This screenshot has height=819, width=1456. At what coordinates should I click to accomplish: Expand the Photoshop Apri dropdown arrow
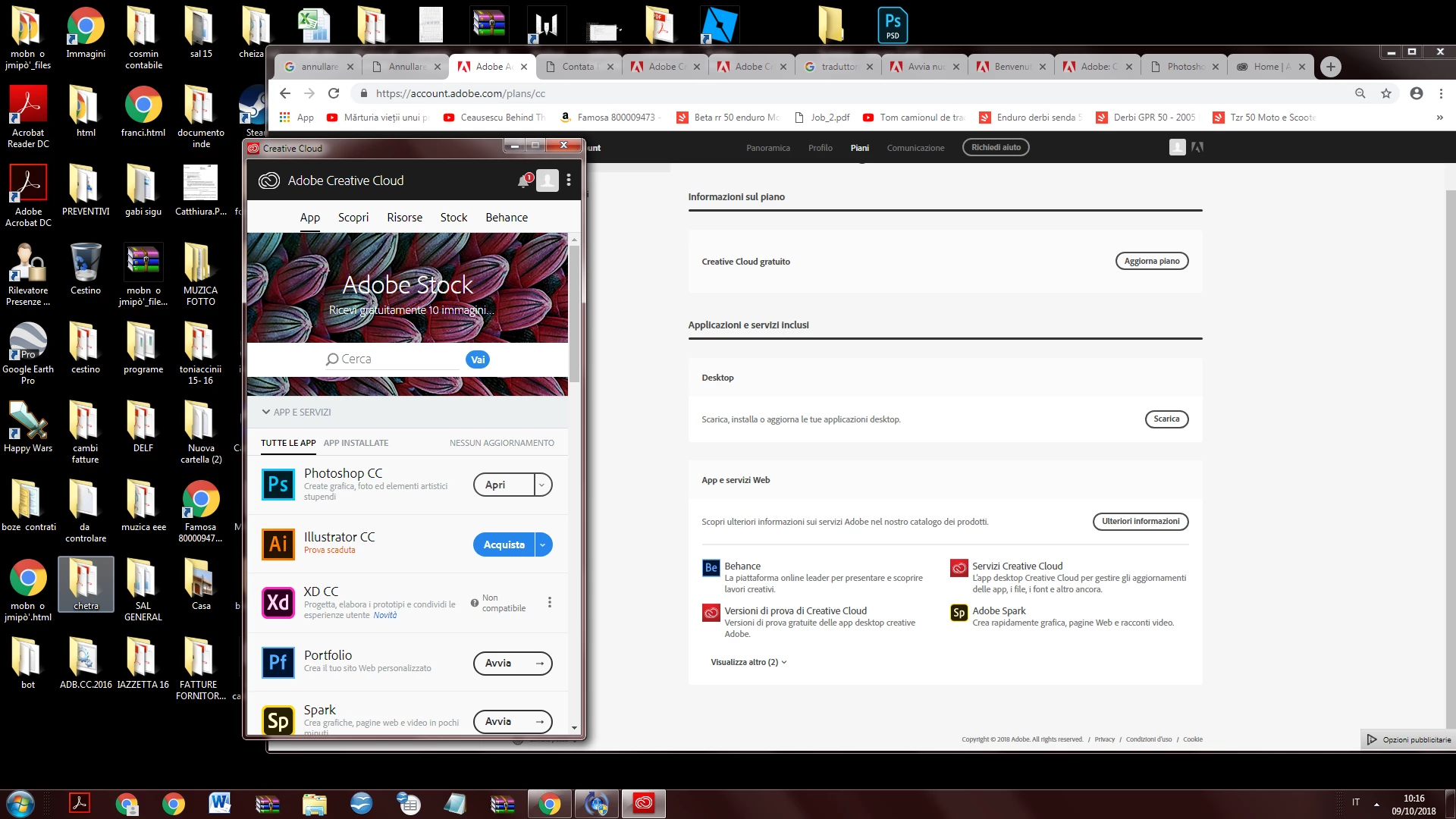543,485
